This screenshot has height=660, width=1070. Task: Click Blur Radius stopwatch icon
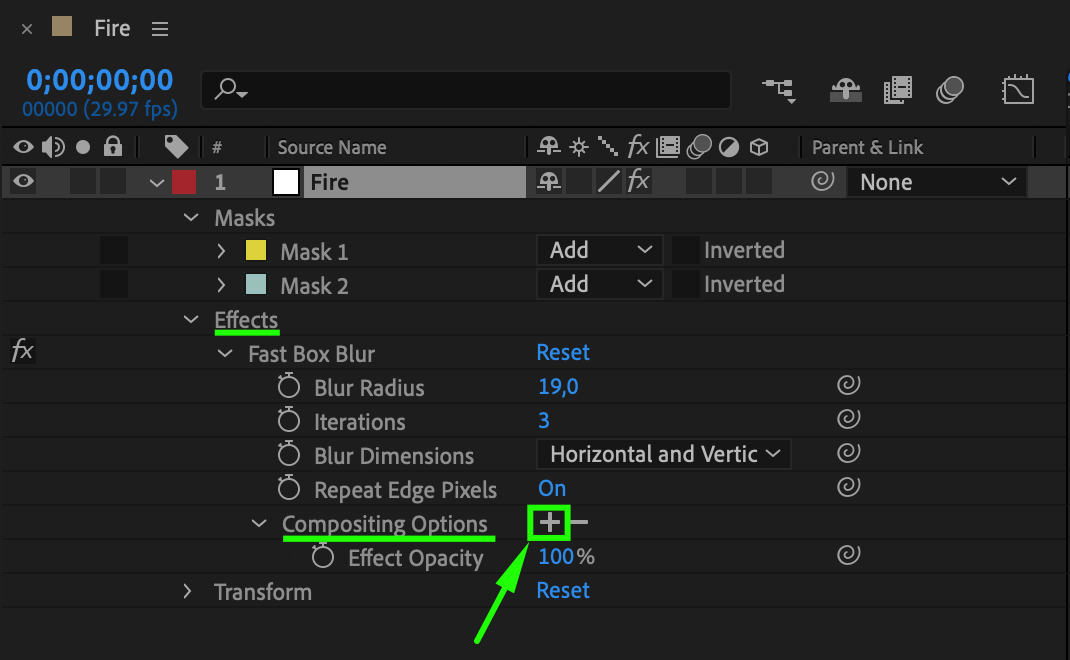pyautogui.click(x=289, y=387)
